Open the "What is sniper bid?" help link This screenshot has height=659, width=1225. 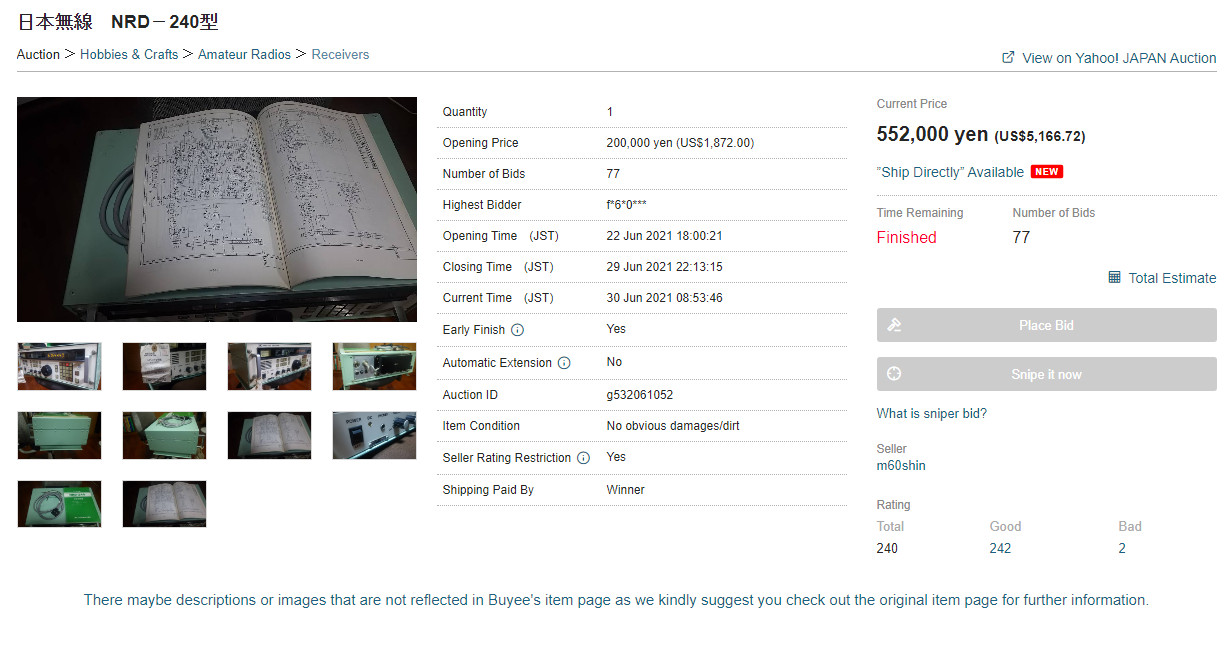[932, 414]
